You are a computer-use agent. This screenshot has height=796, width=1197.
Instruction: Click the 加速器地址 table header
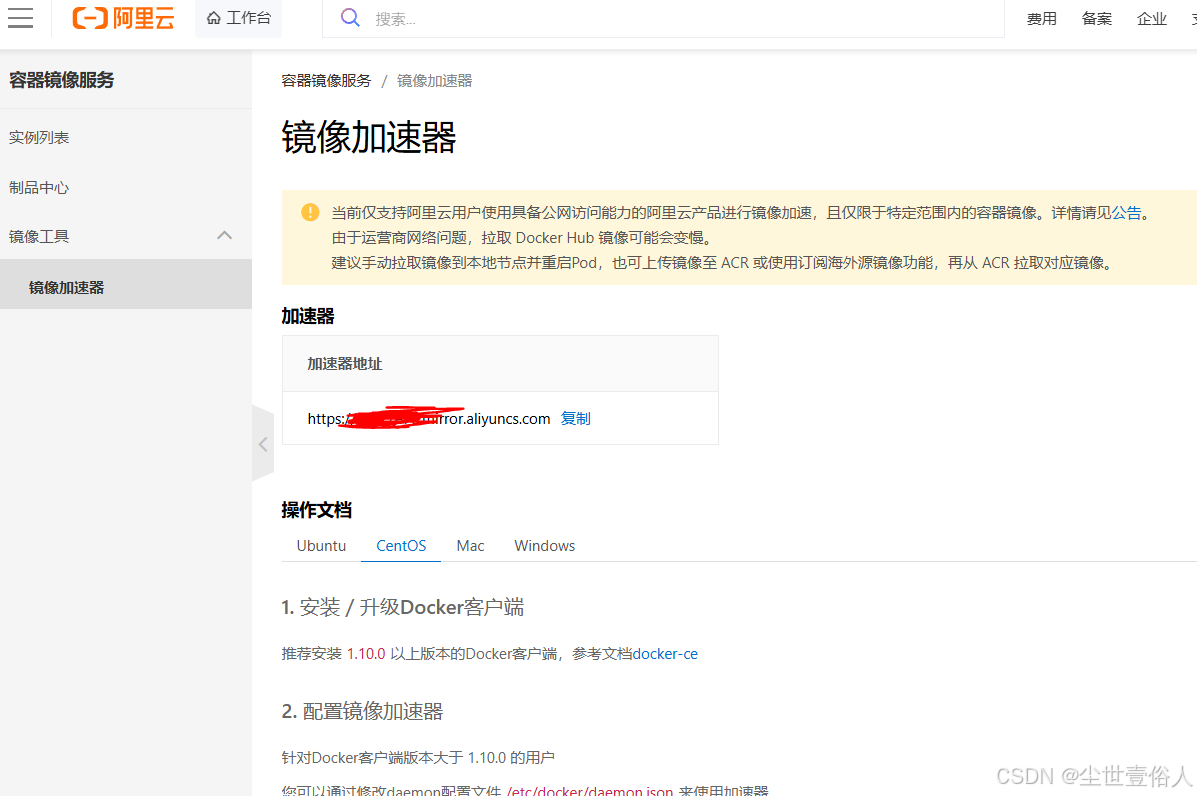coord(345,364)
